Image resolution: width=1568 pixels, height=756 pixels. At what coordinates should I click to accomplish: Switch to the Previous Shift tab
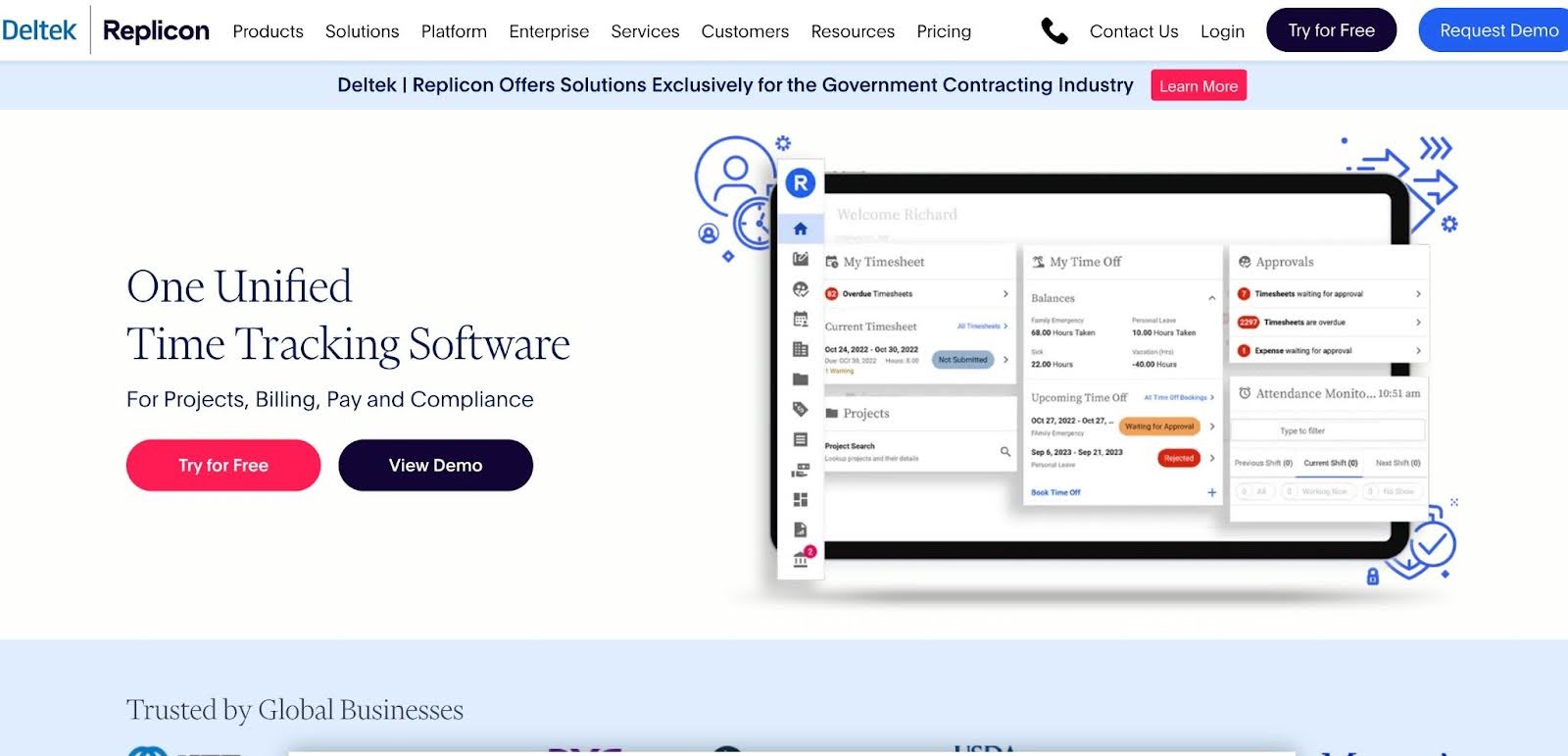click(1263, 463)
